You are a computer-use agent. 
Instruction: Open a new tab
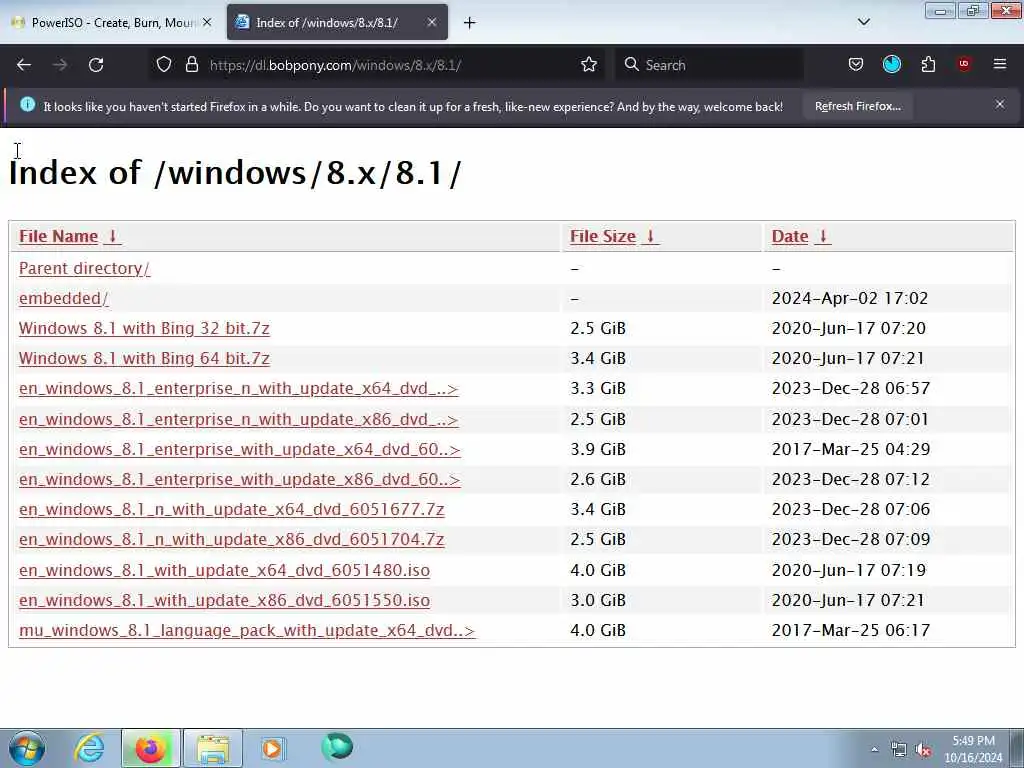pyautogui.click(x=470, y=23)
